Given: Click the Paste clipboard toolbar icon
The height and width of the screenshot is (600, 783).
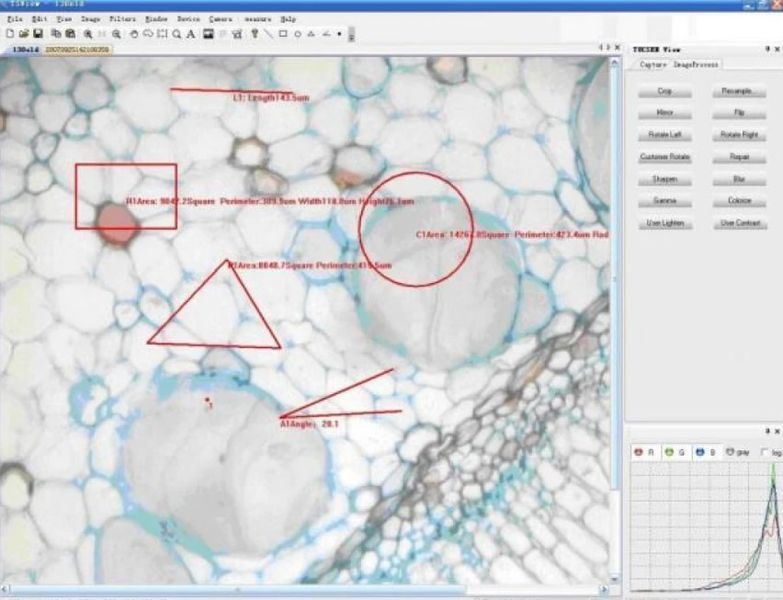Looking at the screenshot, I should [70, 34].
